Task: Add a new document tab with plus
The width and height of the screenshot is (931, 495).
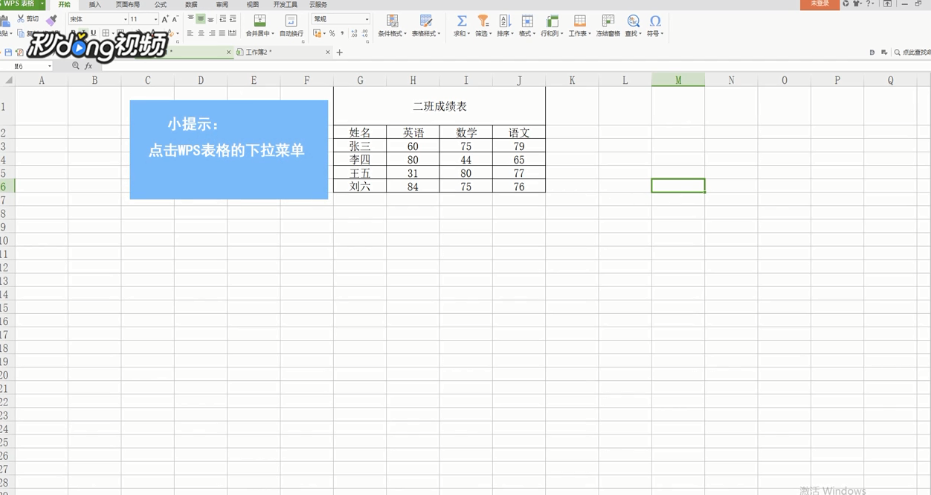Action: (340, 52)
